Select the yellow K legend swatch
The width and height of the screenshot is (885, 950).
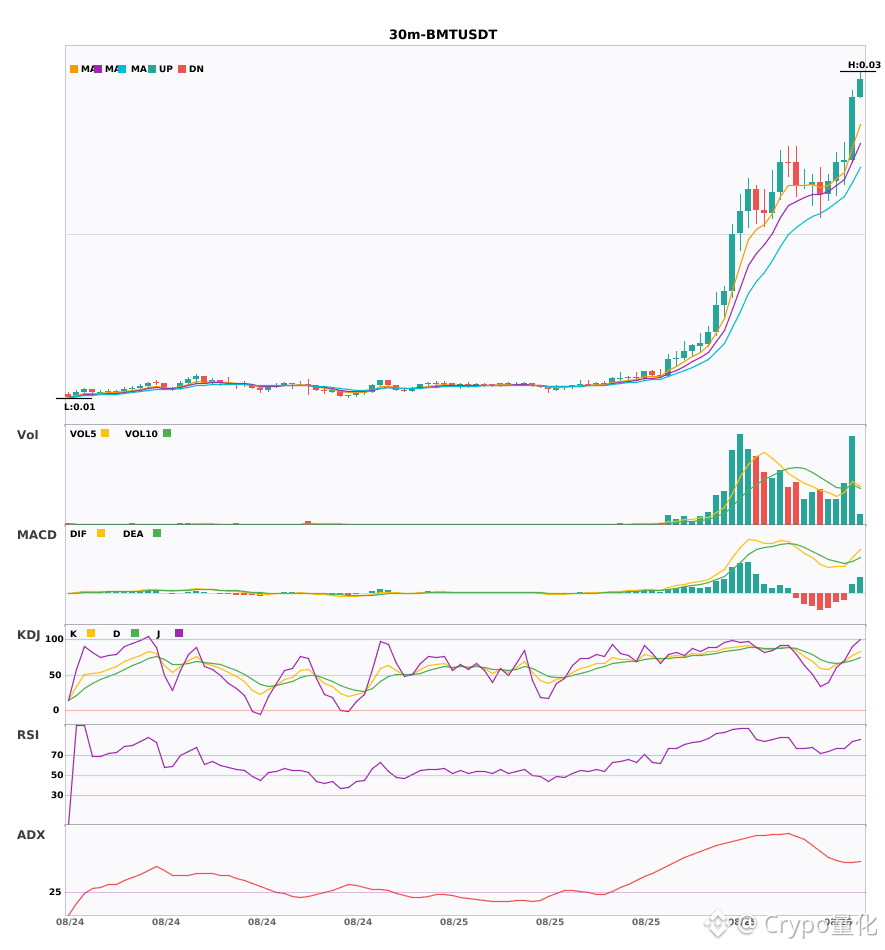[x=91, y=633]
